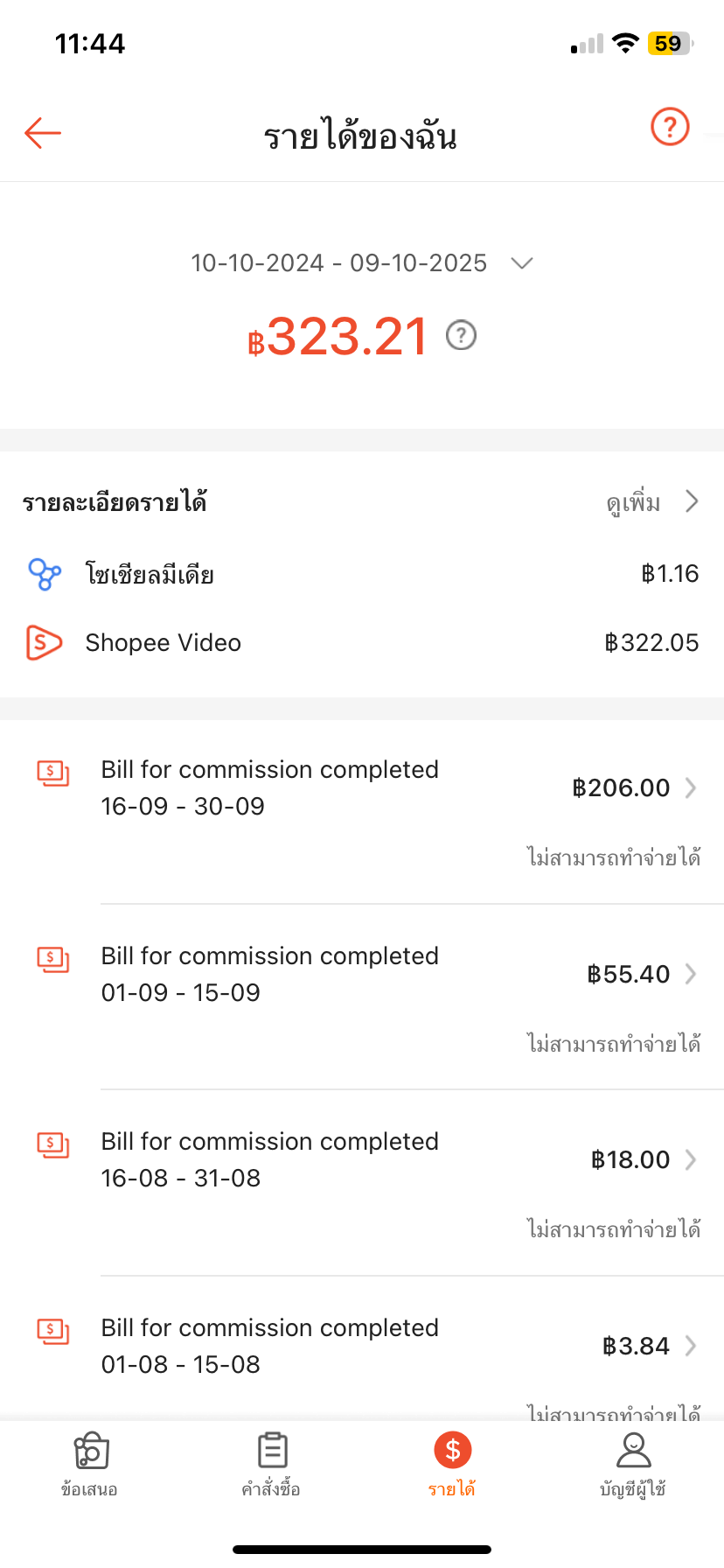
Task: Tap the back arrow icon
Action: pos(42,133)
